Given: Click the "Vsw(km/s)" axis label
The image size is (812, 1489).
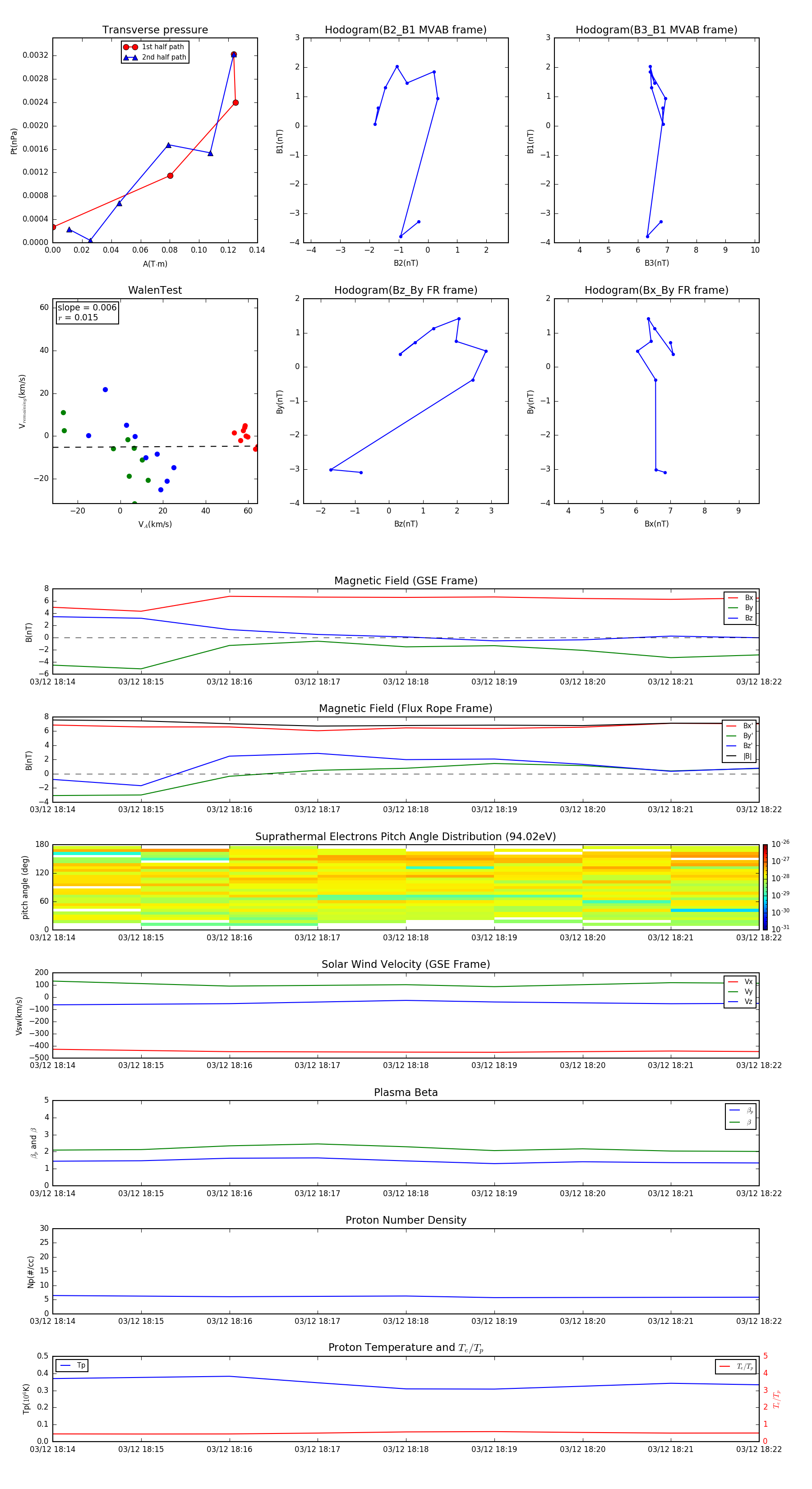Looking at the screenshot, I should point(19,1015).
